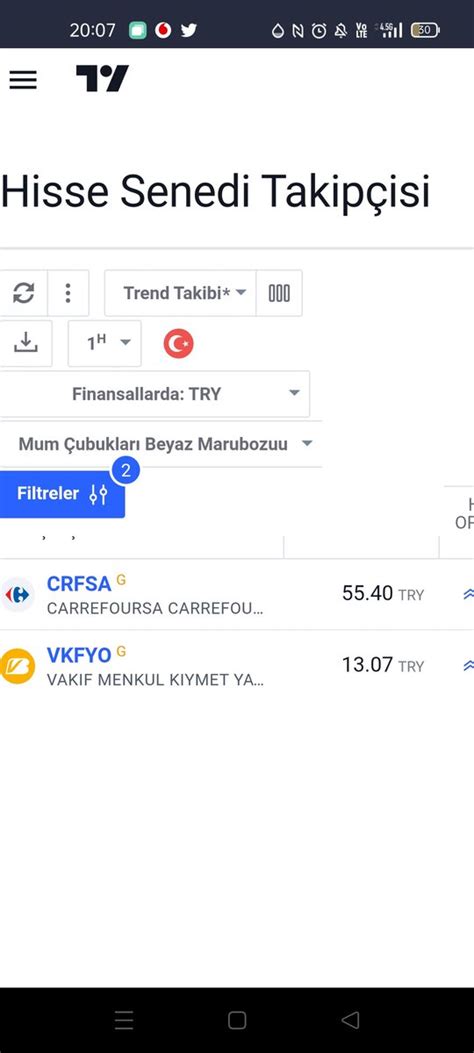Image resolution: width=474 pixels, height=1053 pixels.
Task: Open the VKFYO company logo
Action: (17, 666)
